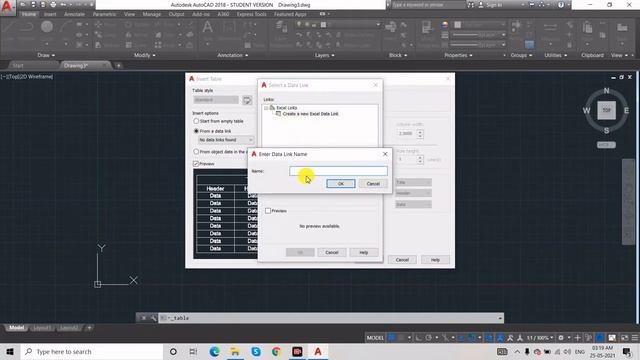The image size is (640, 360).
Task: Collapse the Excel Links tree node
Action: pos(266,108)
